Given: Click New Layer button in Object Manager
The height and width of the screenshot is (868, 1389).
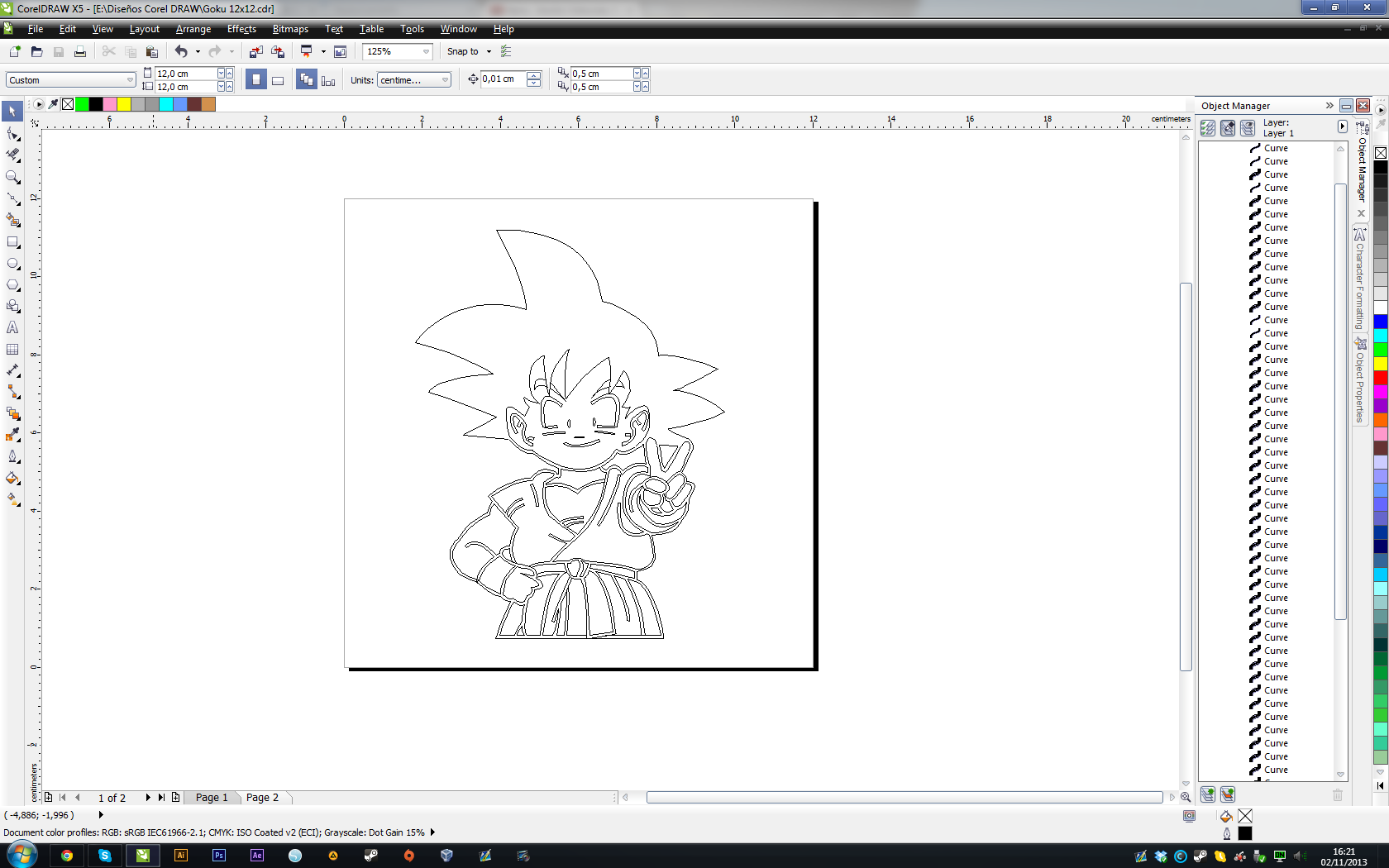Looking at the screenshot, I should click(x=1208, y=794).
